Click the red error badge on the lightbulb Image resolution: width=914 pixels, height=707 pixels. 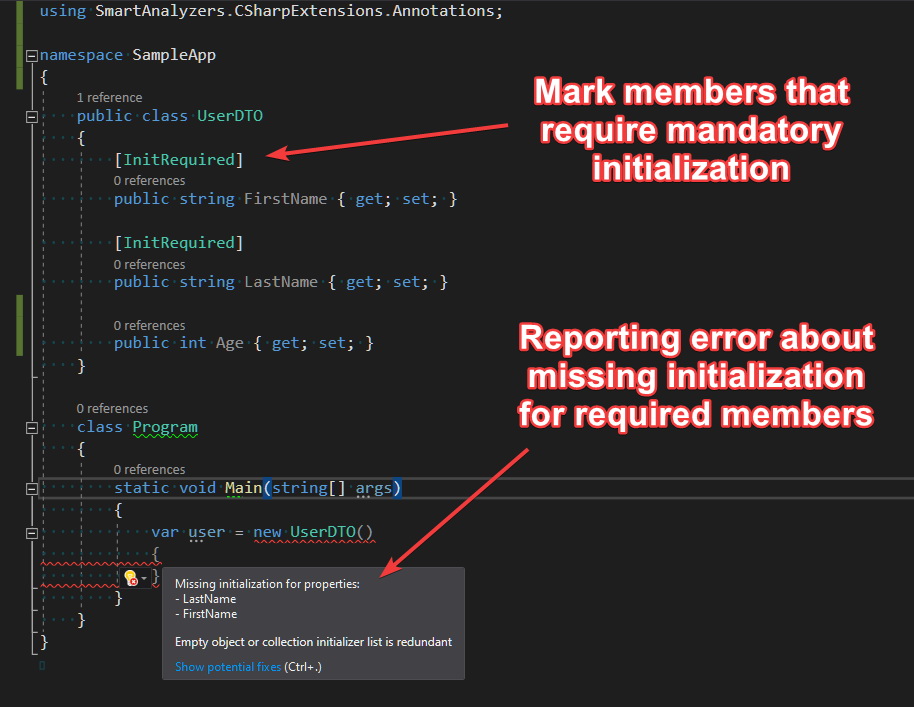pos(134,581)
